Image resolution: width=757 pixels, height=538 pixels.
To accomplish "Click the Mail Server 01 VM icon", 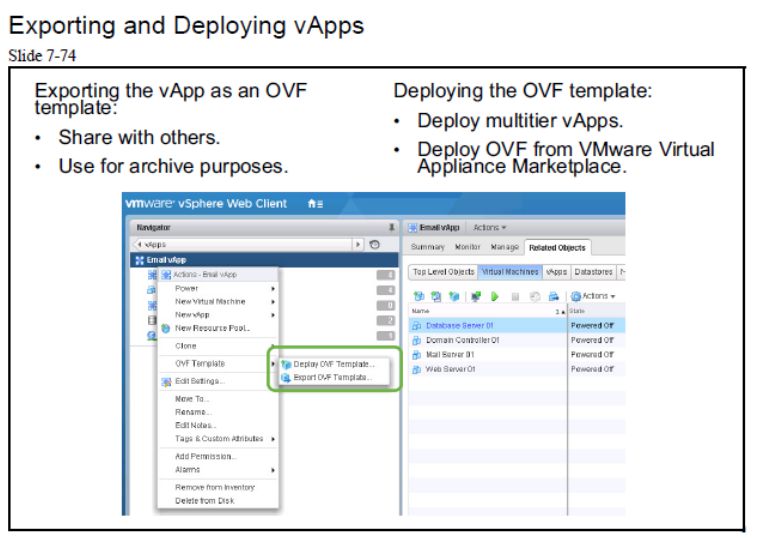I will coord(416,355).
